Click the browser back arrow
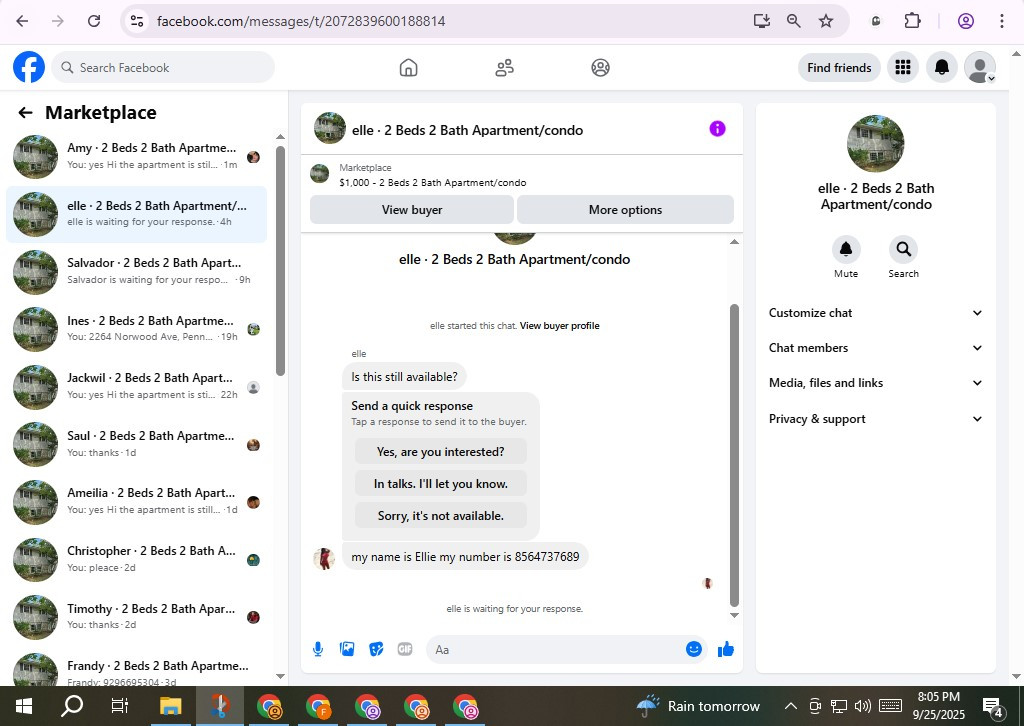Screen dimensions: 1024x726 pyautogui.click(x=22, y=21)
